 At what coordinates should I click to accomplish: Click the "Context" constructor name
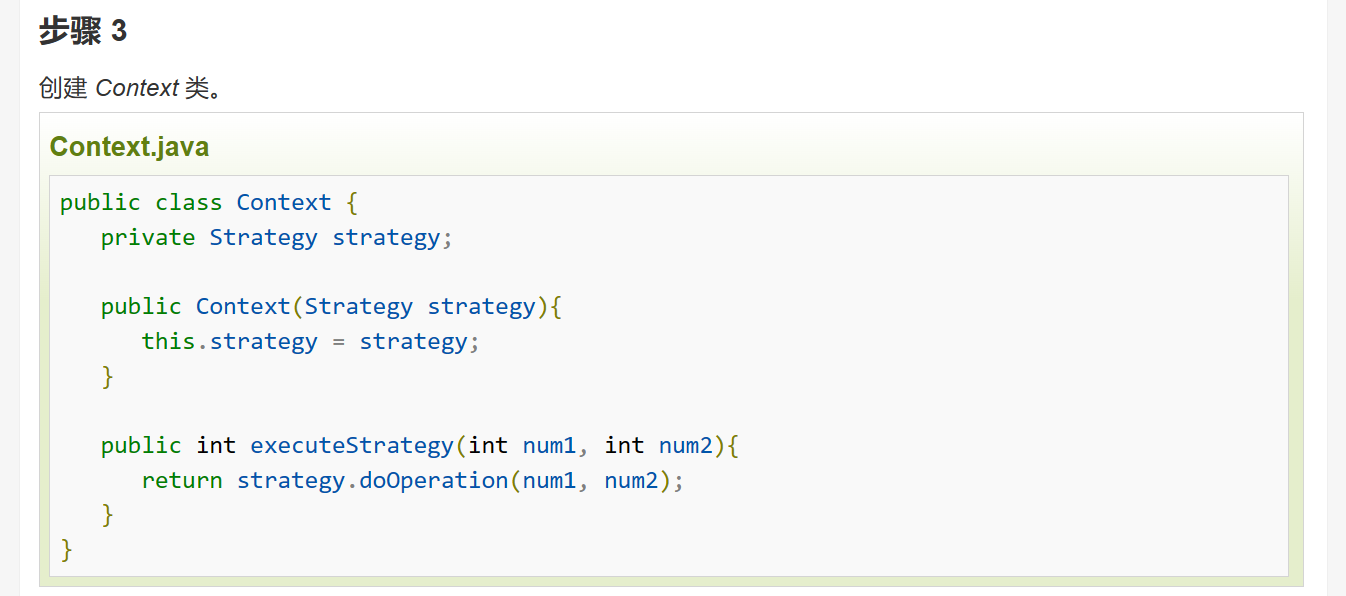tap(243, 307)
